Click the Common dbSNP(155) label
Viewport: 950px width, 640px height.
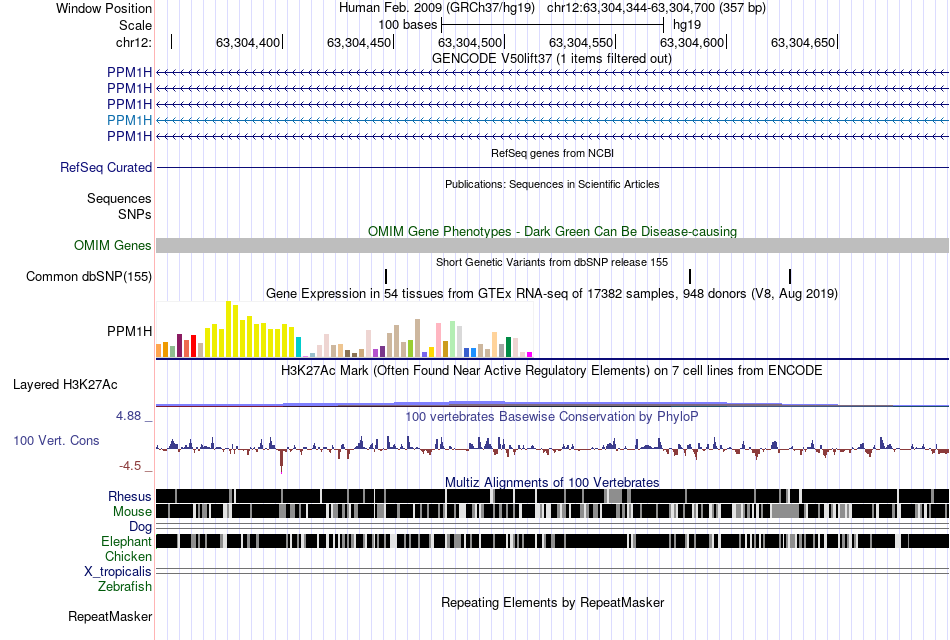click(88, 276)
